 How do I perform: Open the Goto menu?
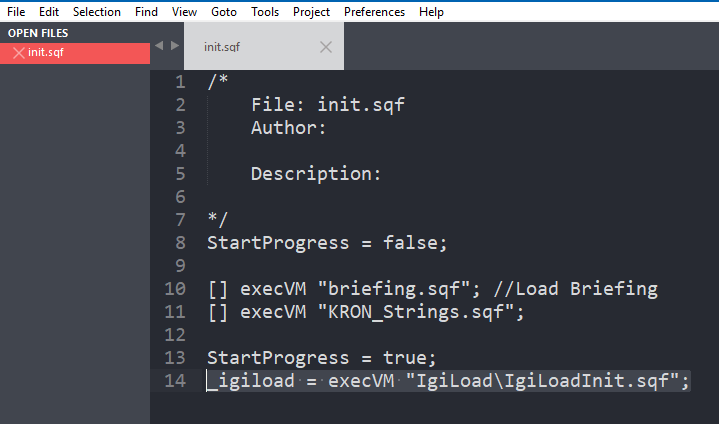[x=224, y=12]
